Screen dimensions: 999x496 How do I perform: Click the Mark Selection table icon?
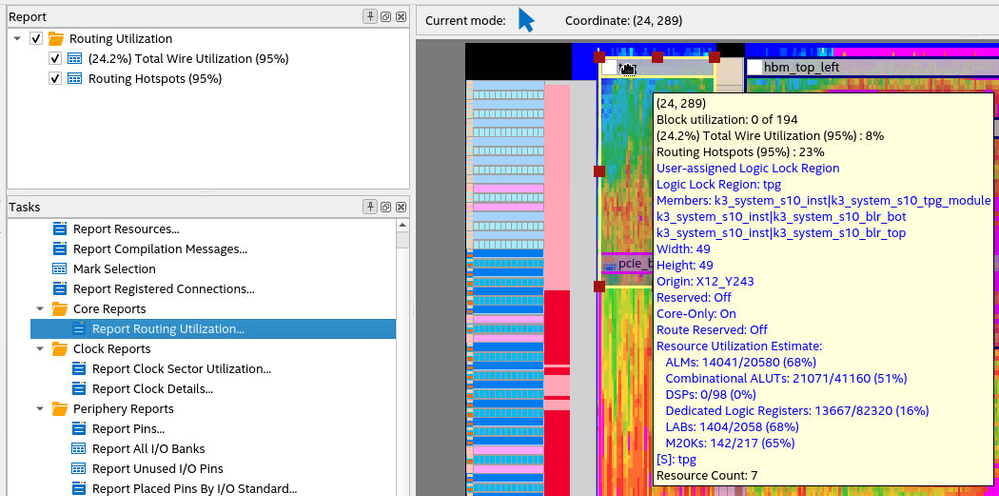60,269
